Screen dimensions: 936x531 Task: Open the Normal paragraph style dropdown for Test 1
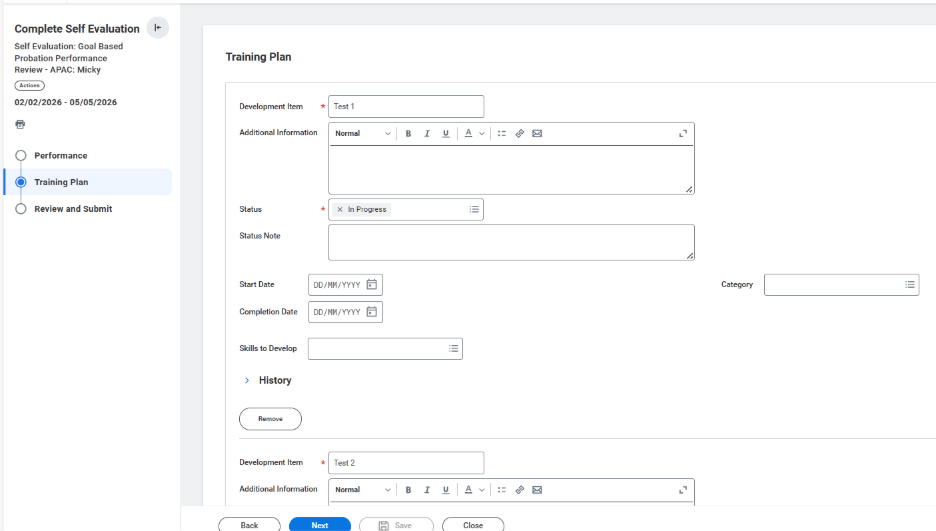[362, 134]
